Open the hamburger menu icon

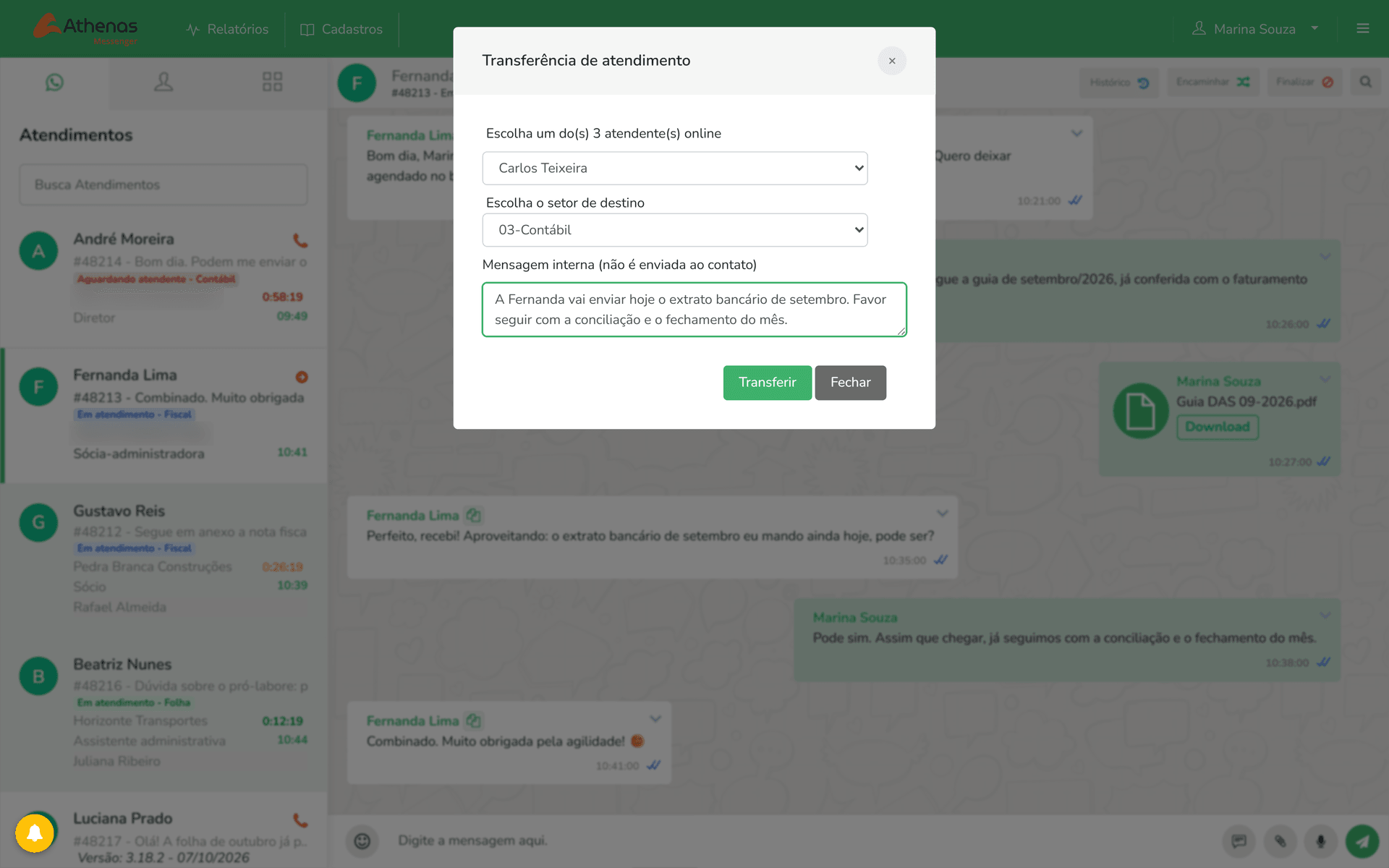pyautogui.click(x=1363, y=28)
